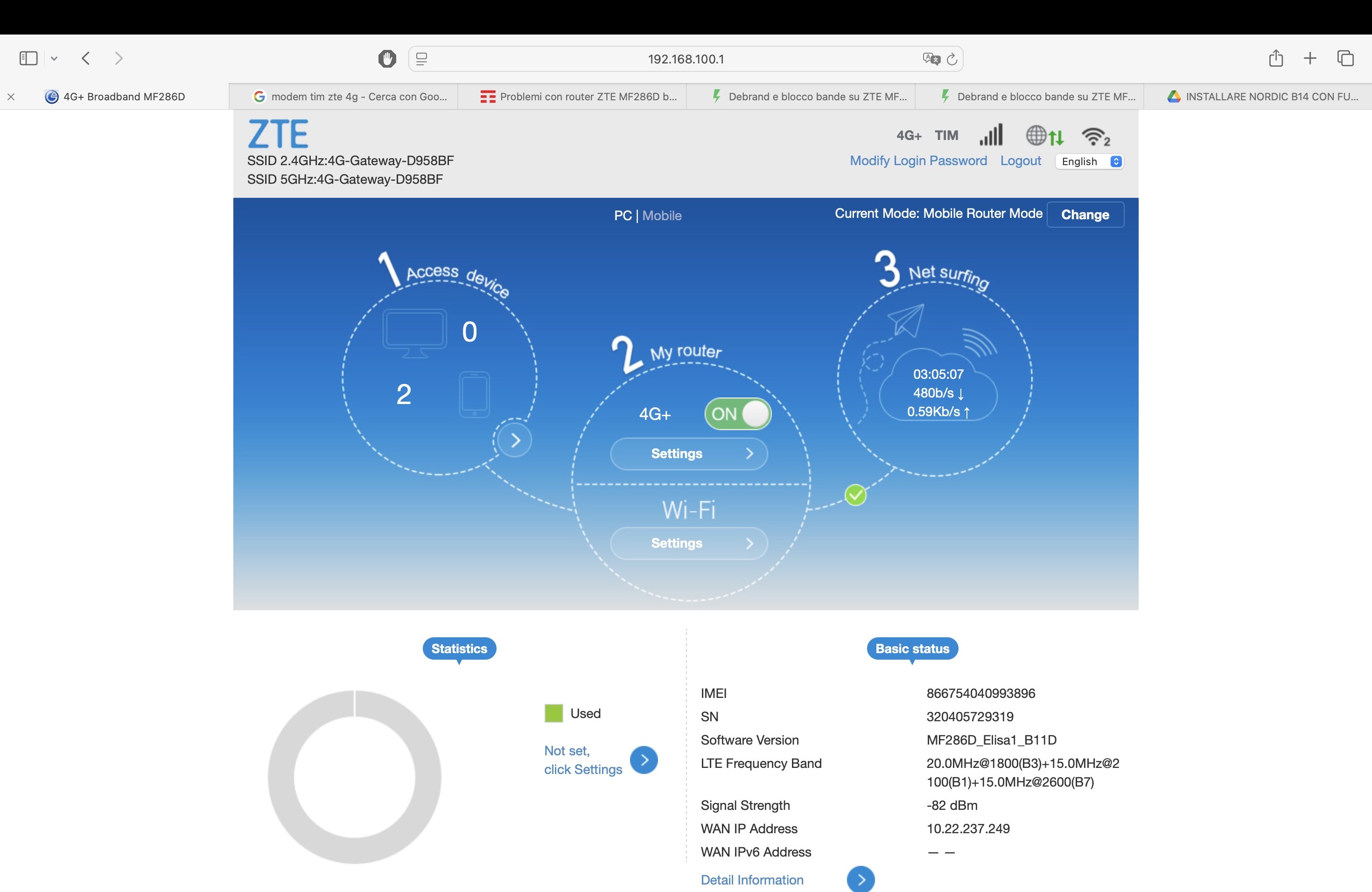This screenshot has height=892, width=1372.
Task: Open the access device list arrow
Action: point(515,441)
